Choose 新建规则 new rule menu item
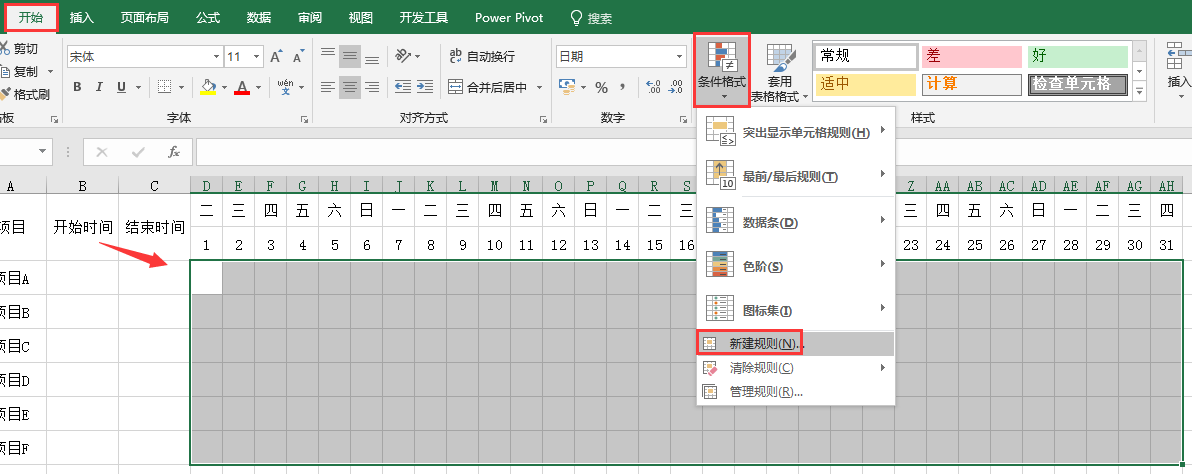This screenshot has height=474, width=1192. [796, 344]
